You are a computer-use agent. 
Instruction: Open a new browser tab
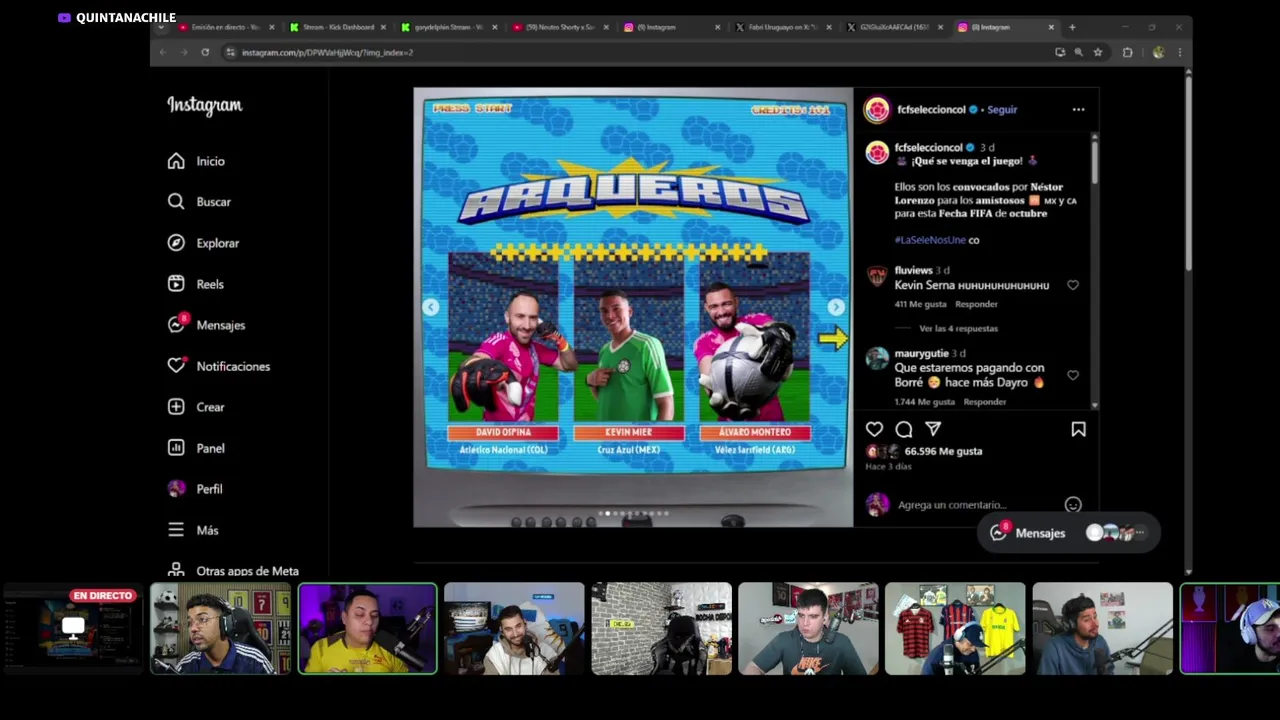coord(1072,27)
